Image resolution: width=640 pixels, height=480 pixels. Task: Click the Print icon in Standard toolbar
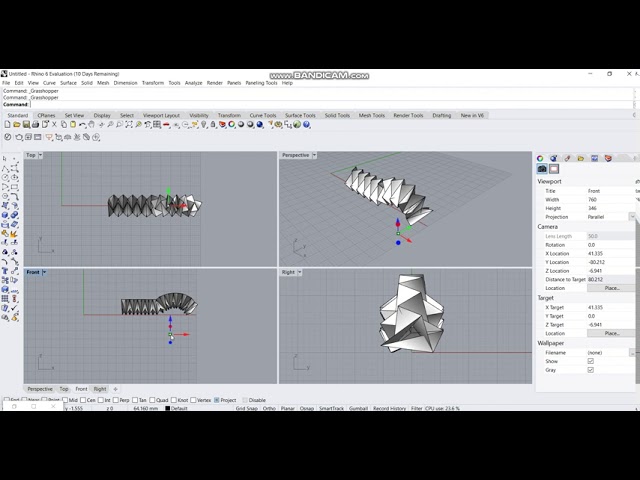(x=36, y=124)
